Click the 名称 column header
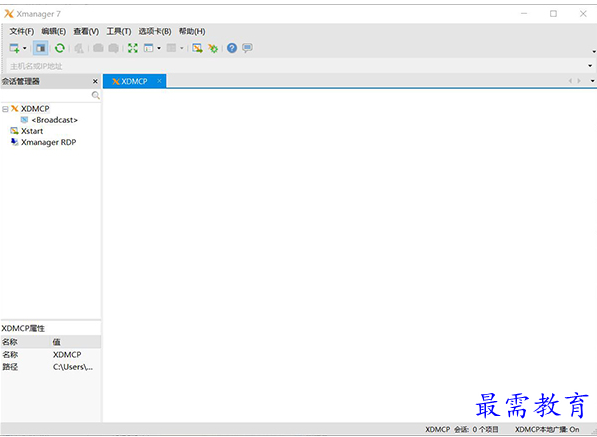Screen dimensions: 597x437 pyautogui.click(x=25, y=342)
